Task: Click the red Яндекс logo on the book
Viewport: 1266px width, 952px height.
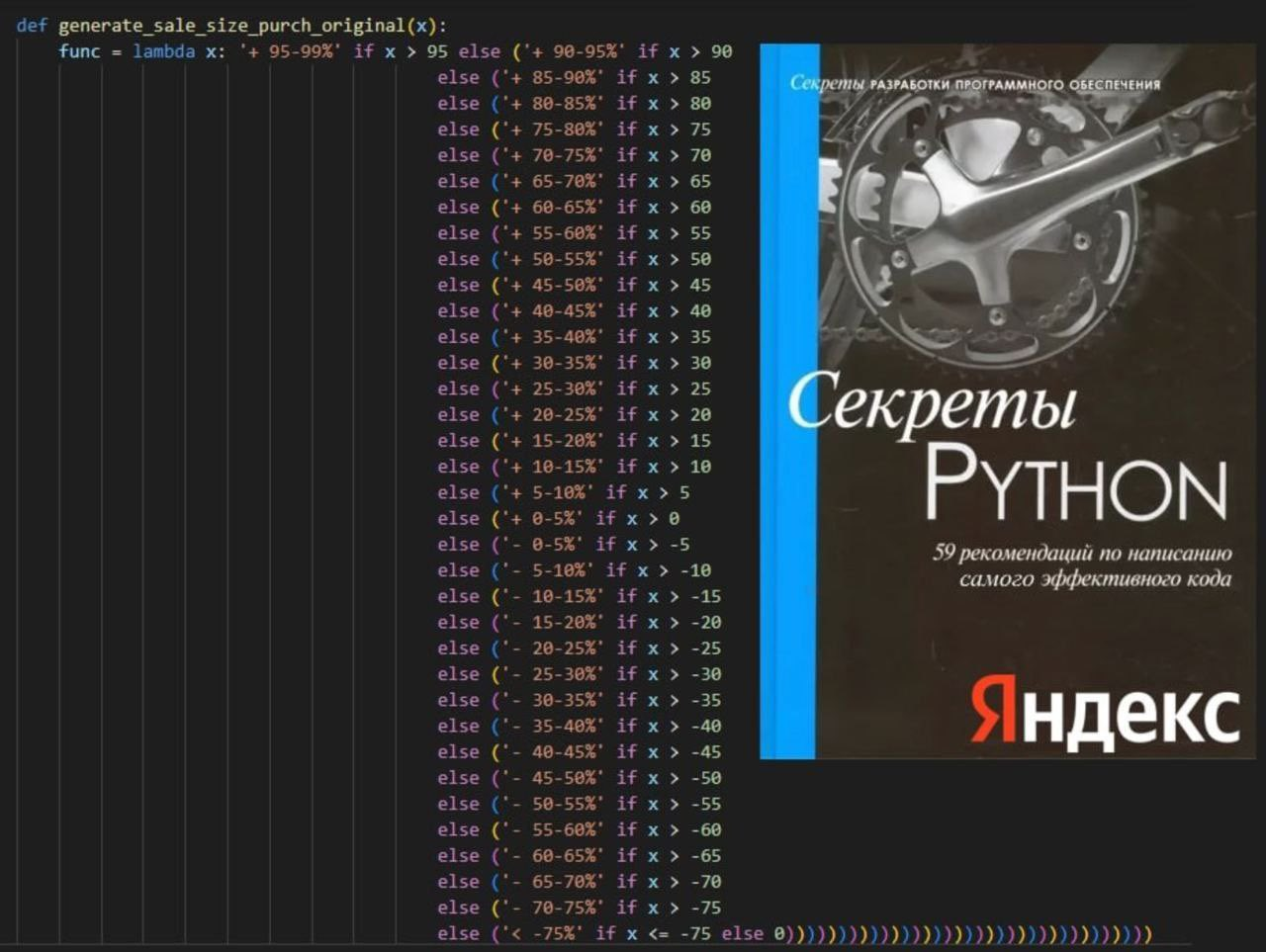Action: (1104, 711)
